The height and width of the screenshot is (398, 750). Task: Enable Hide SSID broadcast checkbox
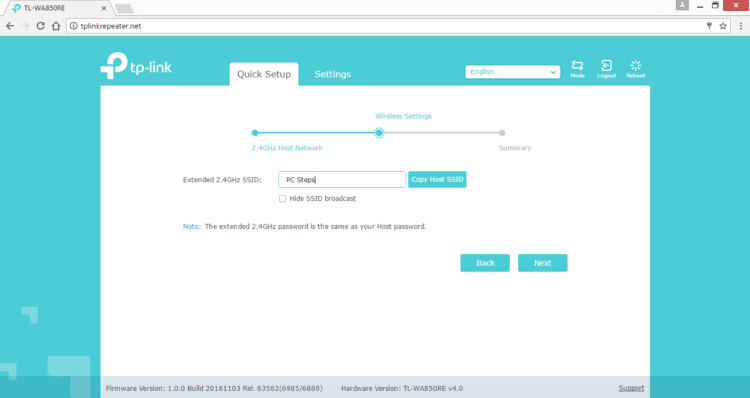click(282, 199)
